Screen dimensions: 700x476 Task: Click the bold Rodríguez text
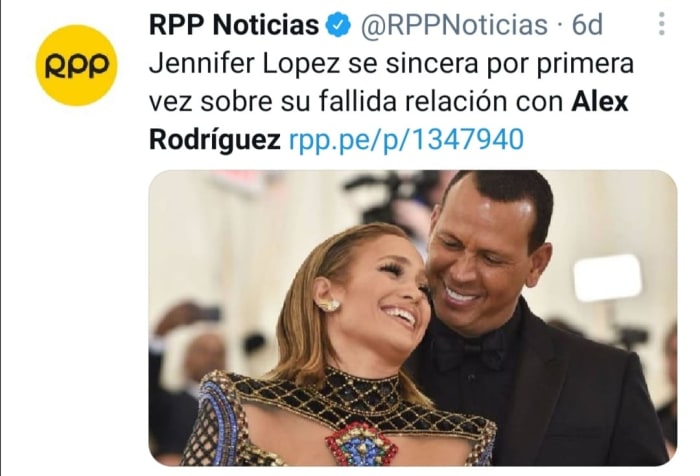[x=215, y=139]
